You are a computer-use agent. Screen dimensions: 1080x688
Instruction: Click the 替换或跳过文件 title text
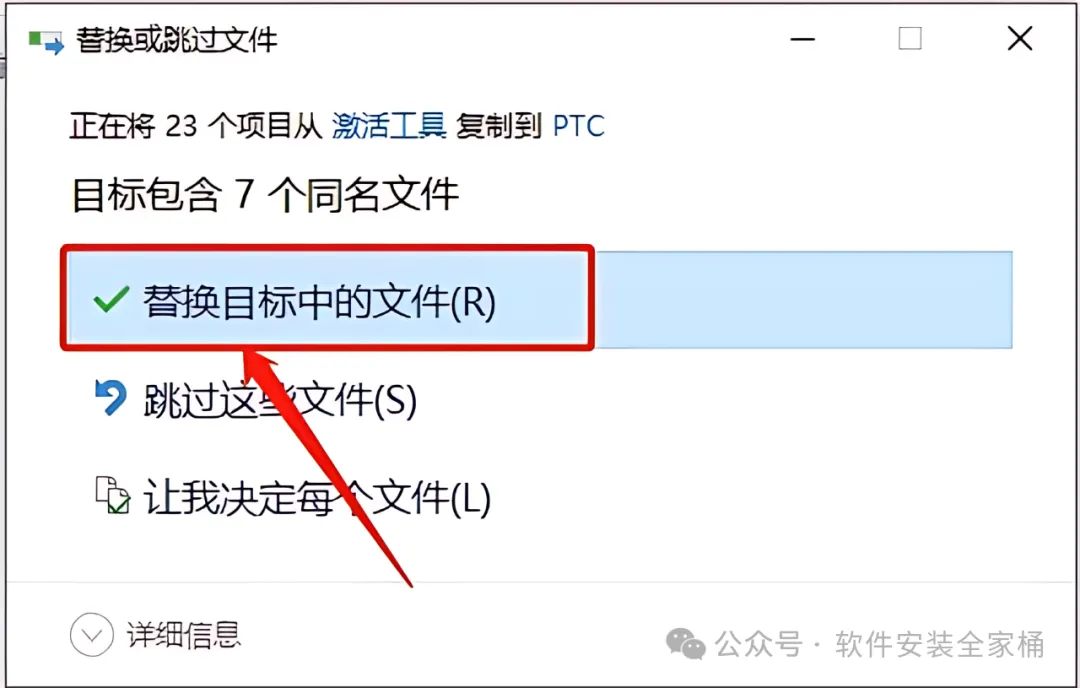pyautogui.click(x=177, y=41)
